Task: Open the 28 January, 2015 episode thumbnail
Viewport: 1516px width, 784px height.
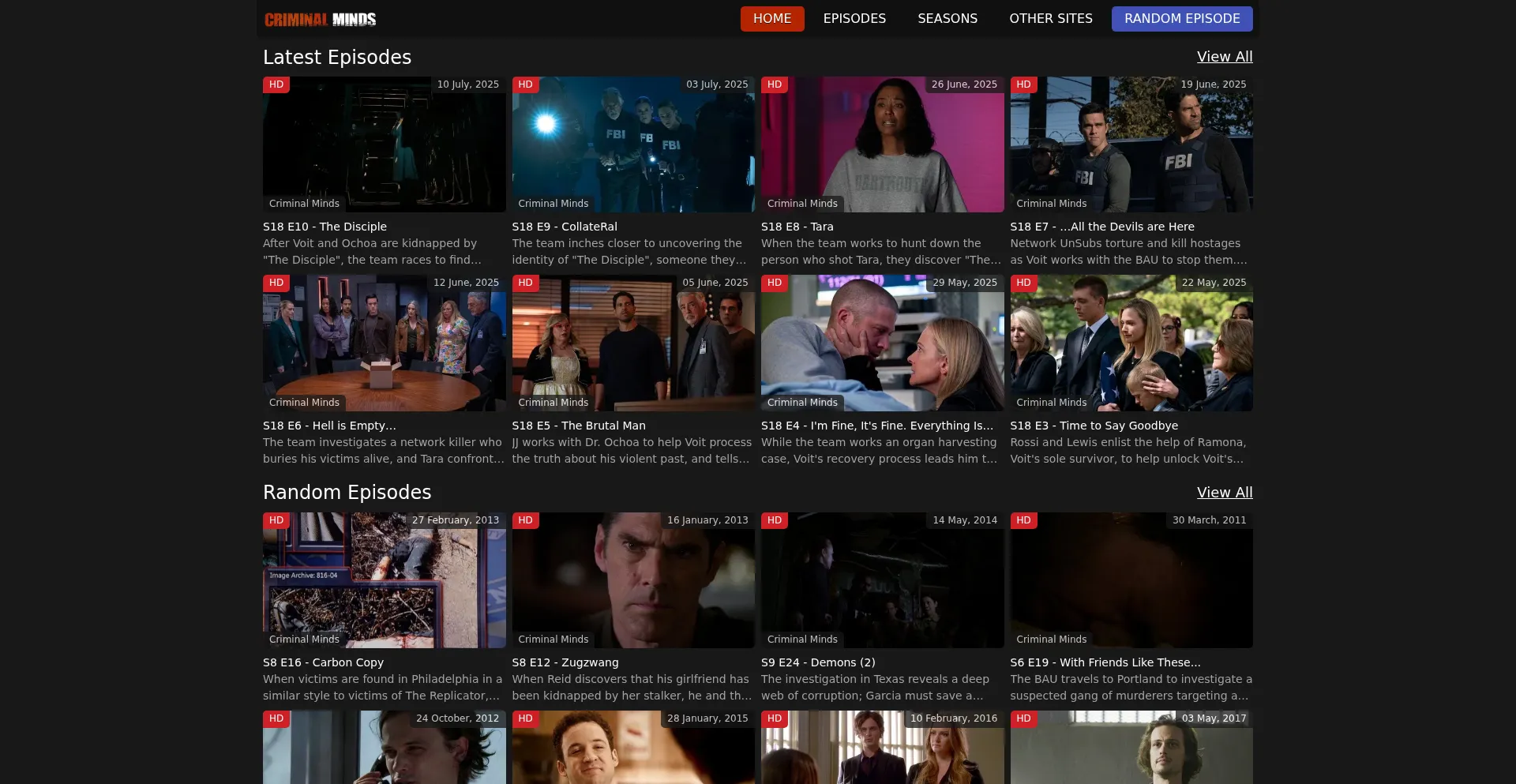Action: [x=633, y=748]
